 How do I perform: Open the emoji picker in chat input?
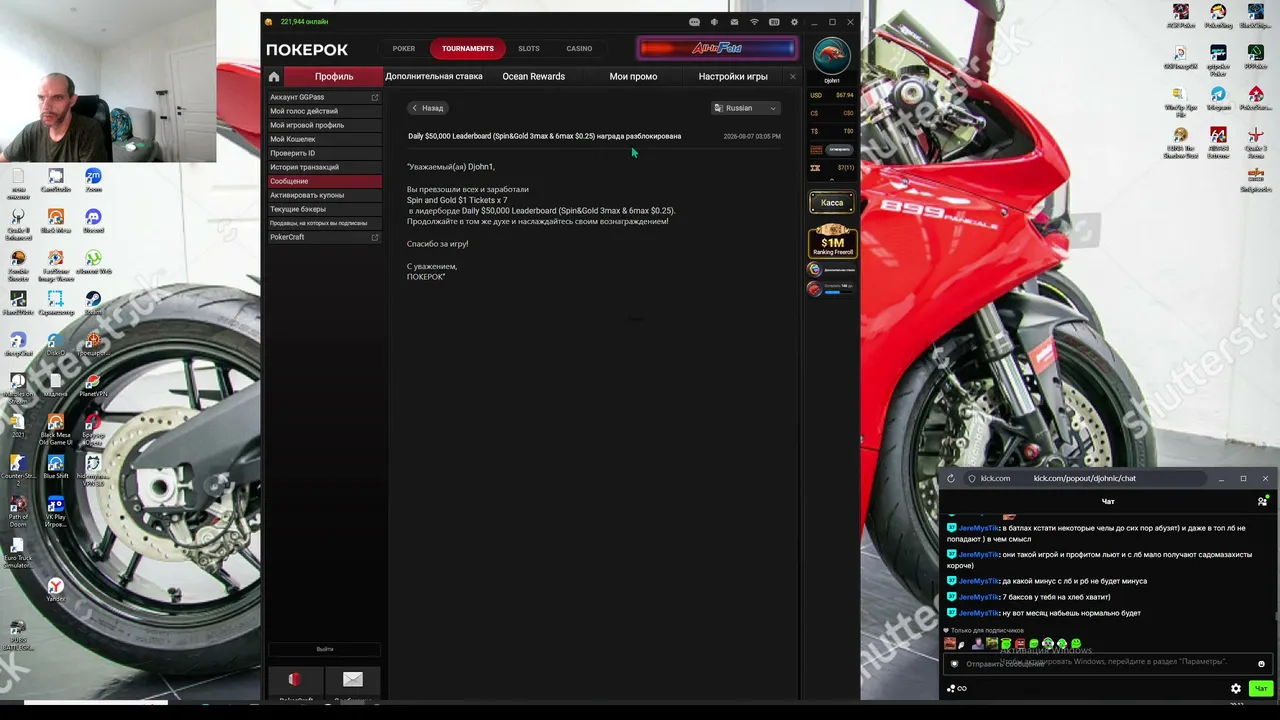1261,664
